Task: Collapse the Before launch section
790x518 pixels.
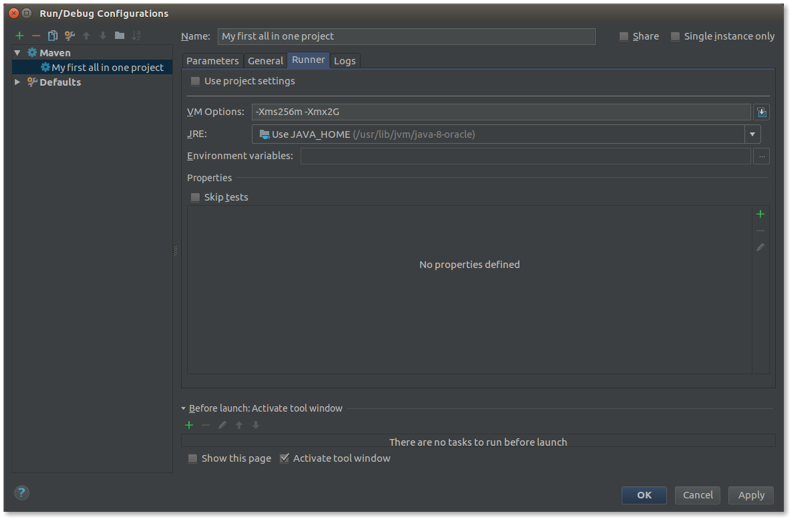Action: [x=183, y=409]
